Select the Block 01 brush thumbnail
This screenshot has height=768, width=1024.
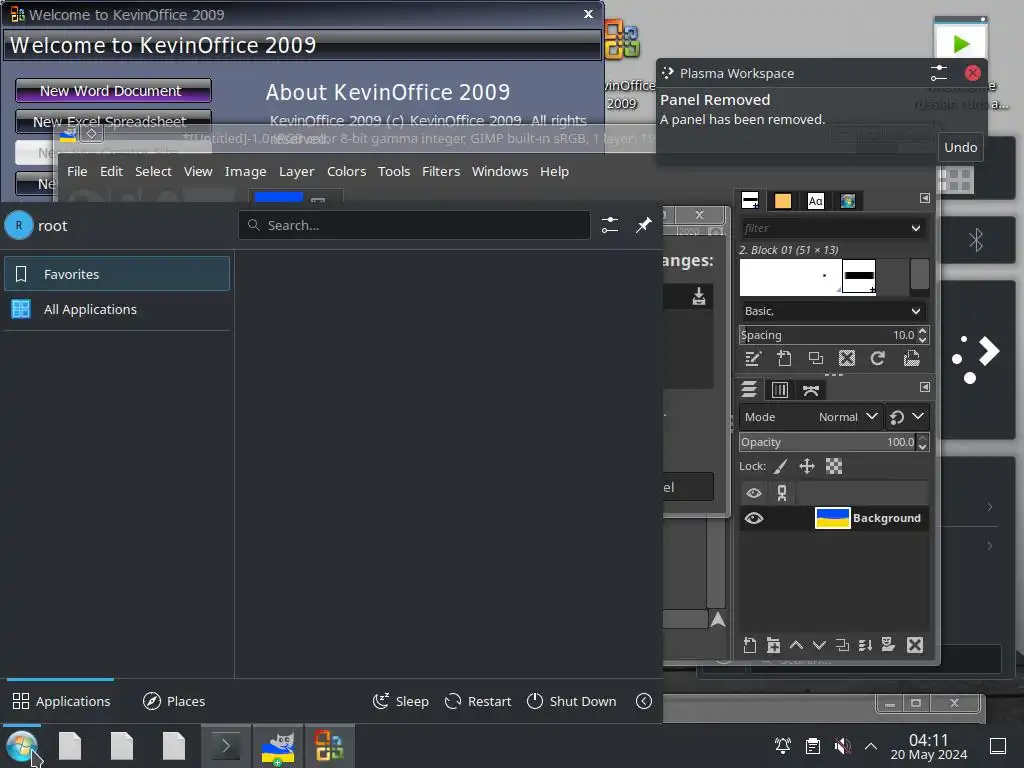pos(859,276)
